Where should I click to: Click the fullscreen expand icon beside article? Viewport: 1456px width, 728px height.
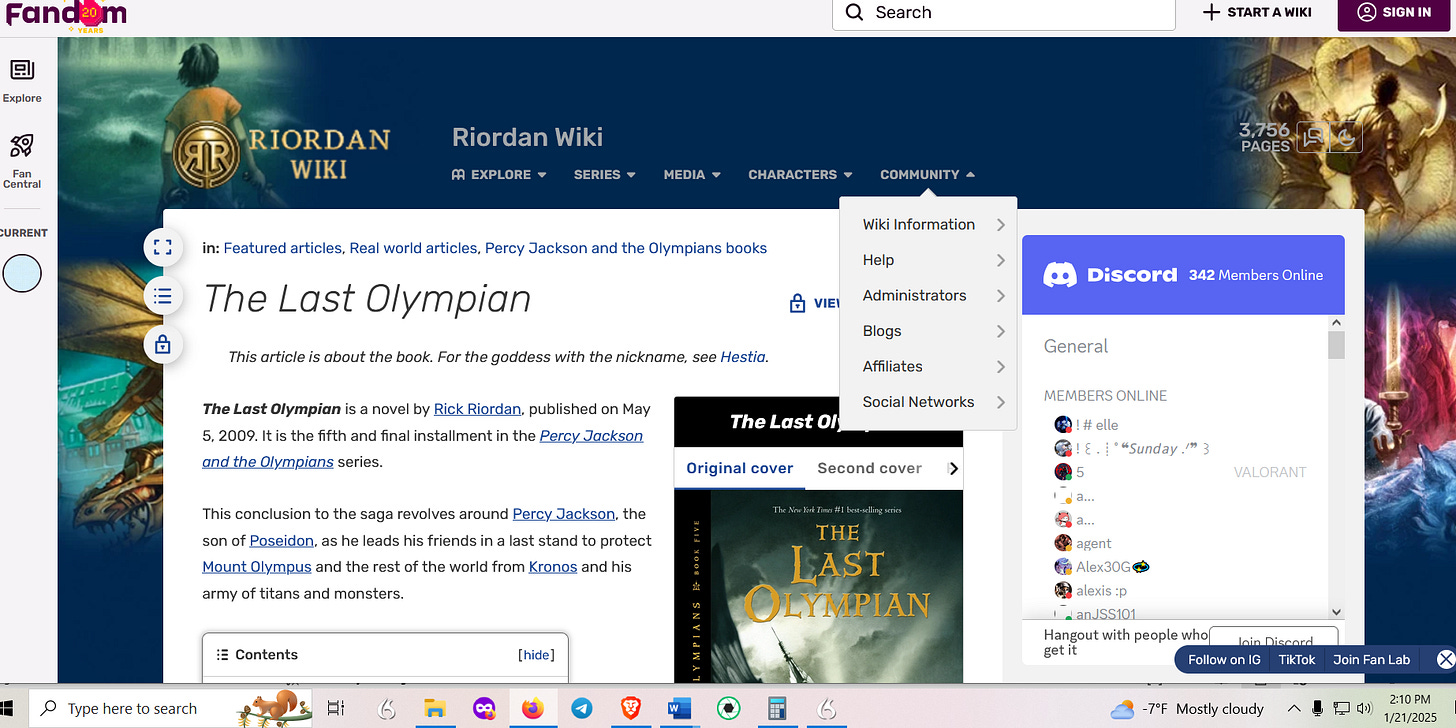click(163, 247)
